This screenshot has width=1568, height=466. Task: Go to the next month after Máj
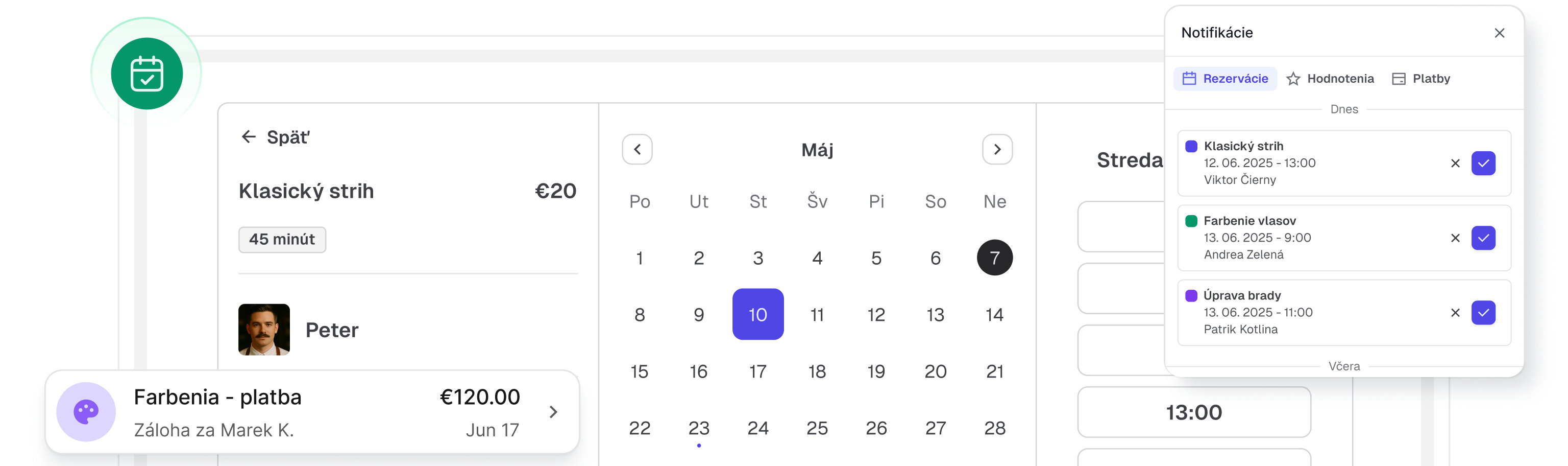997,149
